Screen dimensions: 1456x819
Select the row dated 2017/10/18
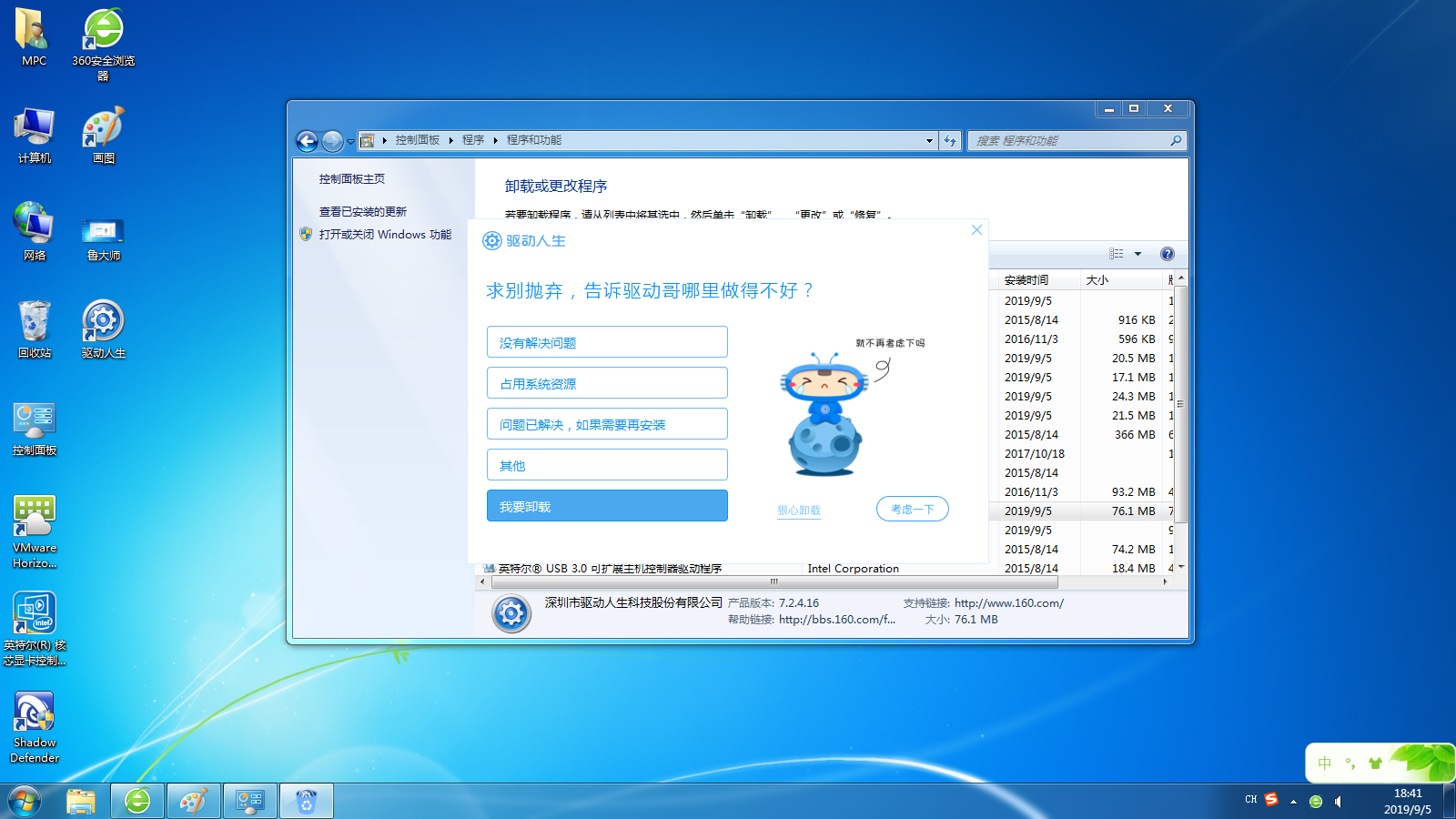pyautogui.click(x=1081, y=453)
